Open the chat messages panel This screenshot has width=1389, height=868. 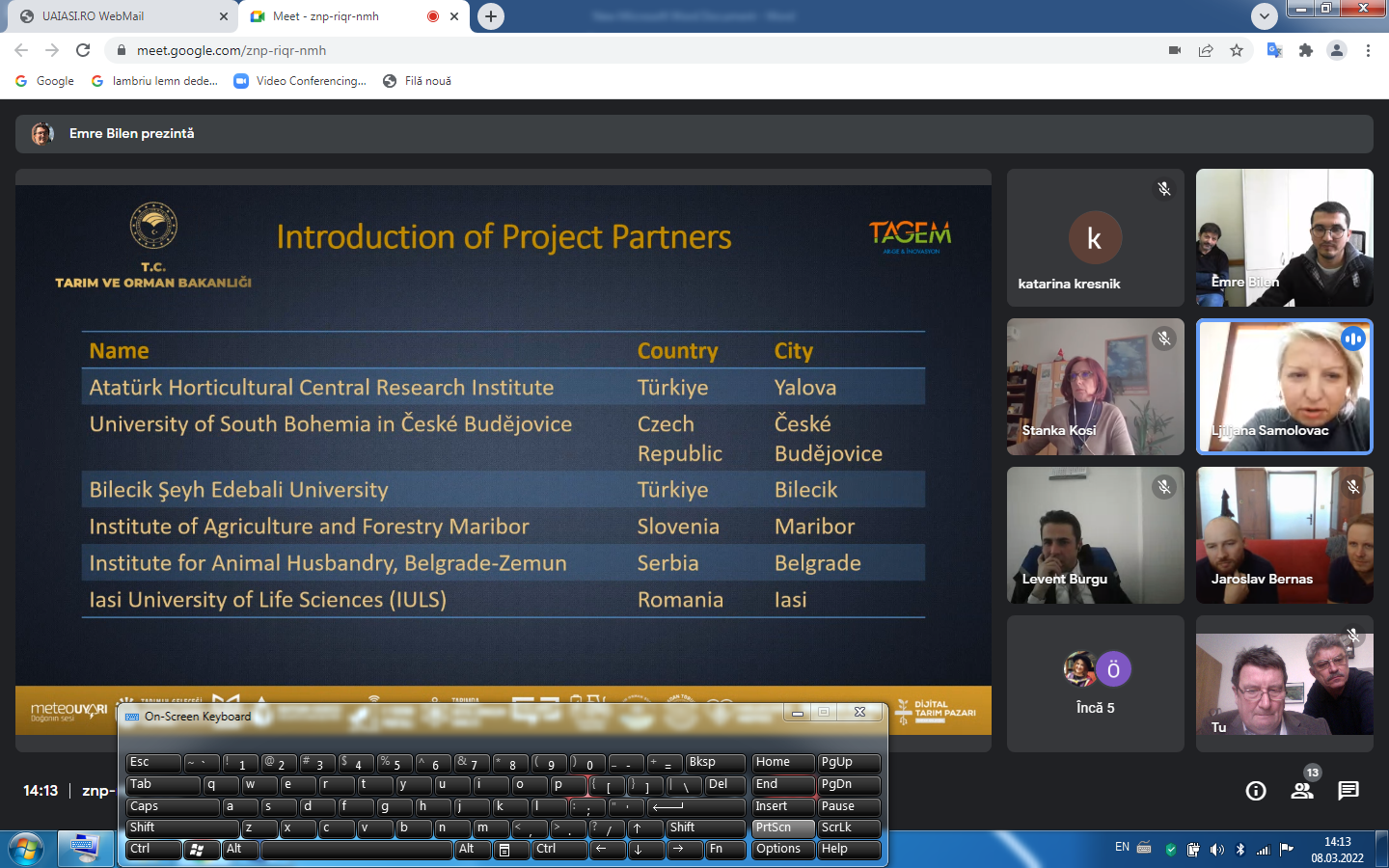pos(1348,791)
